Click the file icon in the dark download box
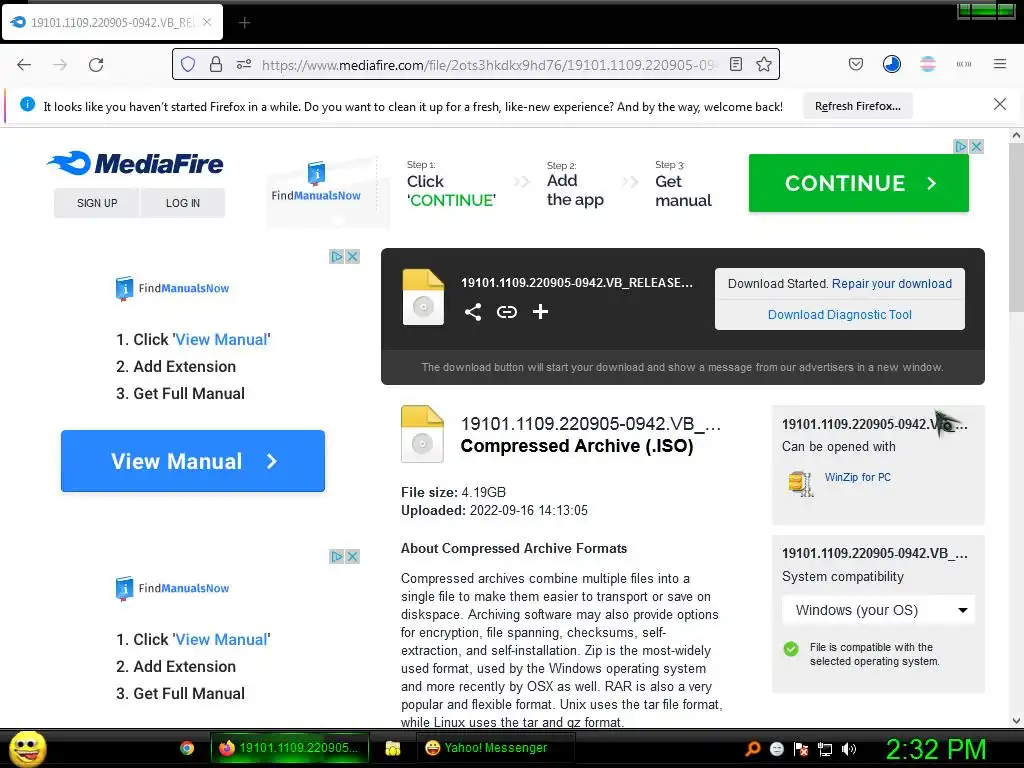This screenshot has height=768, width=1024. [x=423, y=297]
